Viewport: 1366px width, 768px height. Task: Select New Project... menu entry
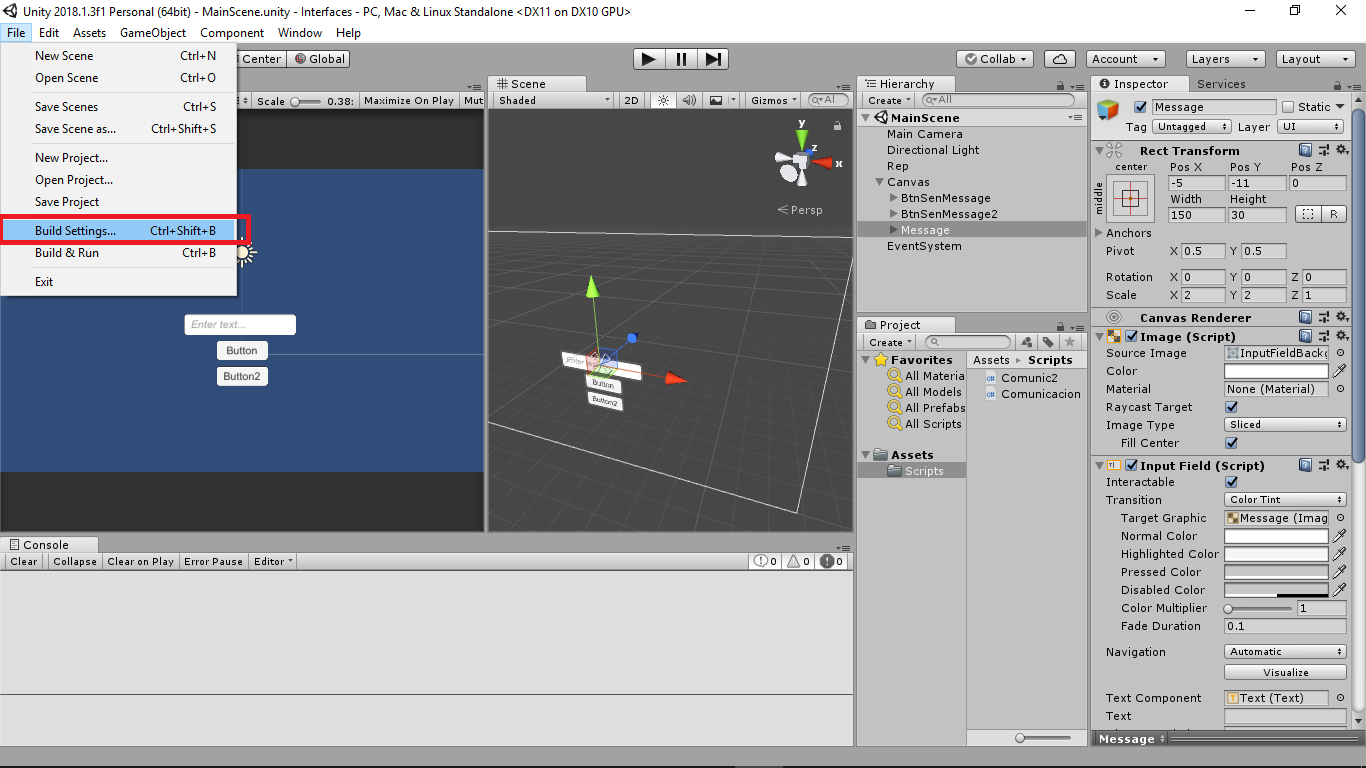tap(118, 158)
